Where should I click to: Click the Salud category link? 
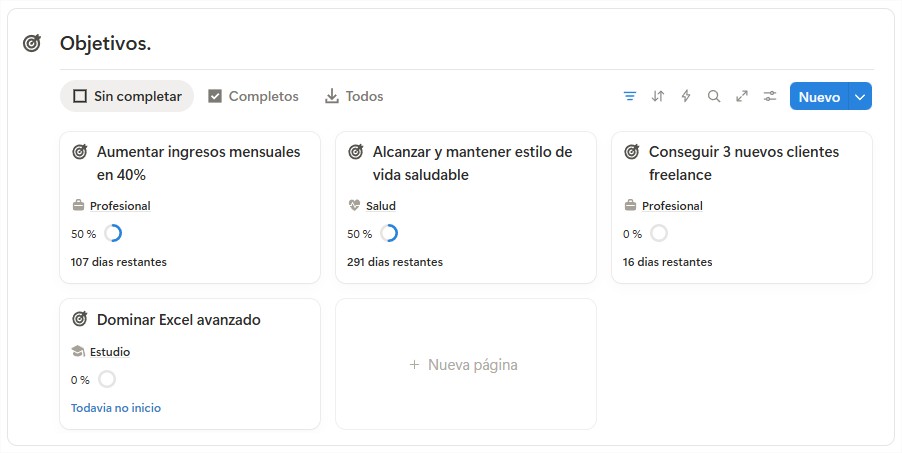click(x=381, y=206)
